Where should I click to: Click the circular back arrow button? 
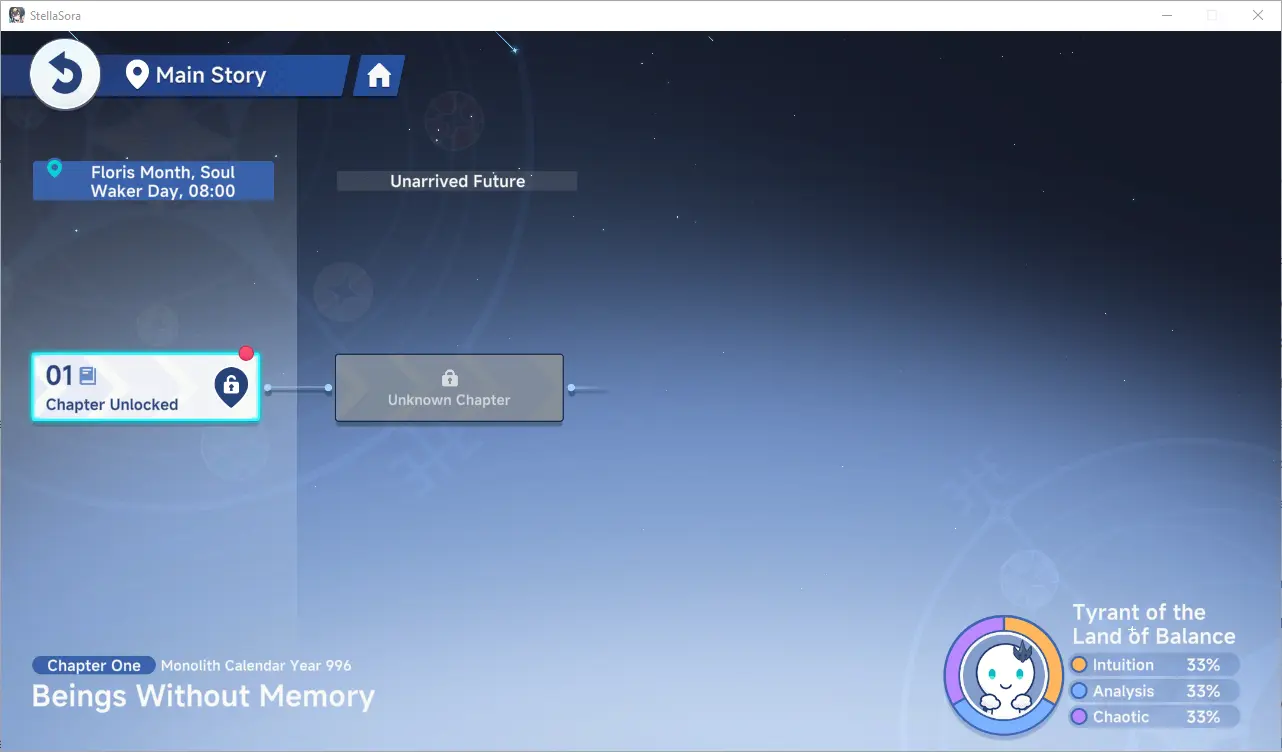pos(65,74)
